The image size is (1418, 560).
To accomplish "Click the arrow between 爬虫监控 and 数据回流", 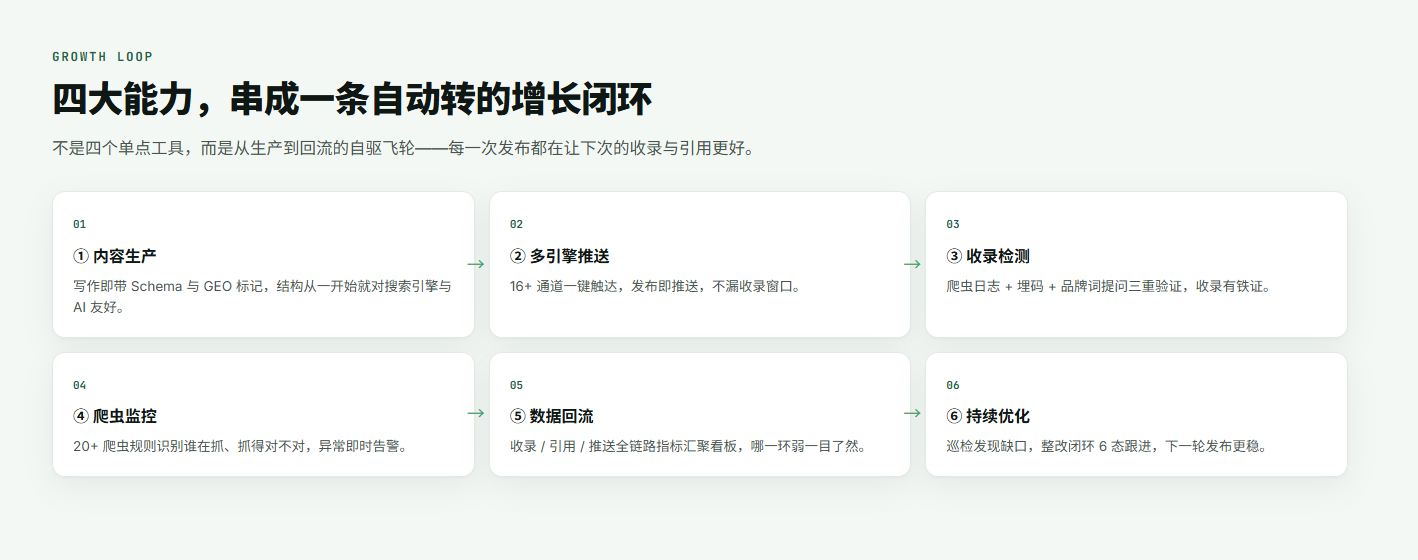I will coord(476,413).
